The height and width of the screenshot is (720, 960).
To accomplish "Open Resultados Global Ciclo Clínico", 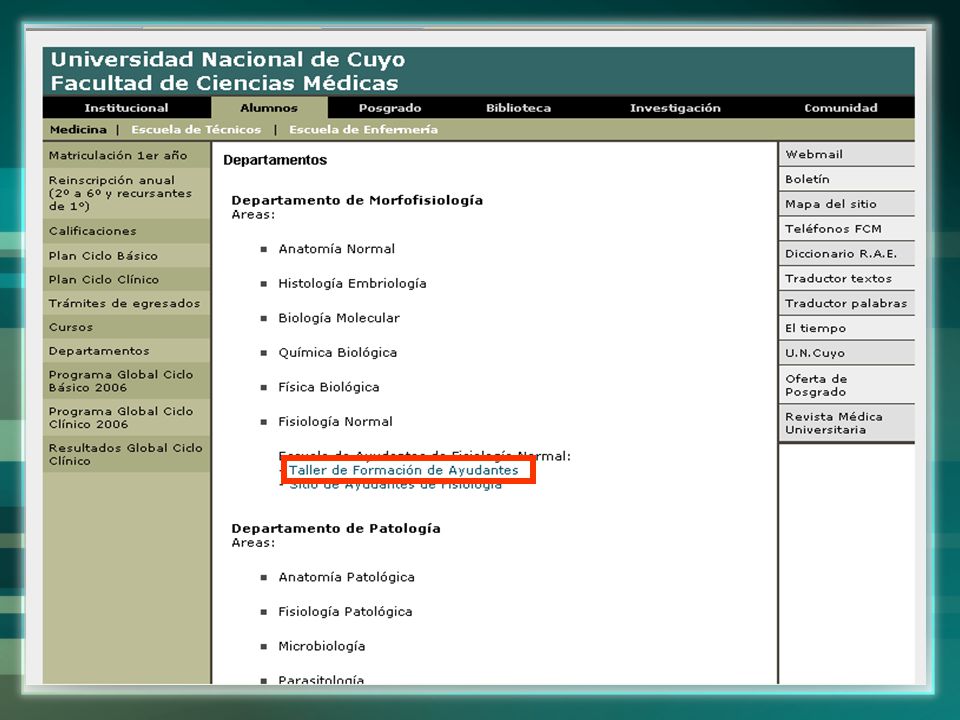I will pos(127,454).
